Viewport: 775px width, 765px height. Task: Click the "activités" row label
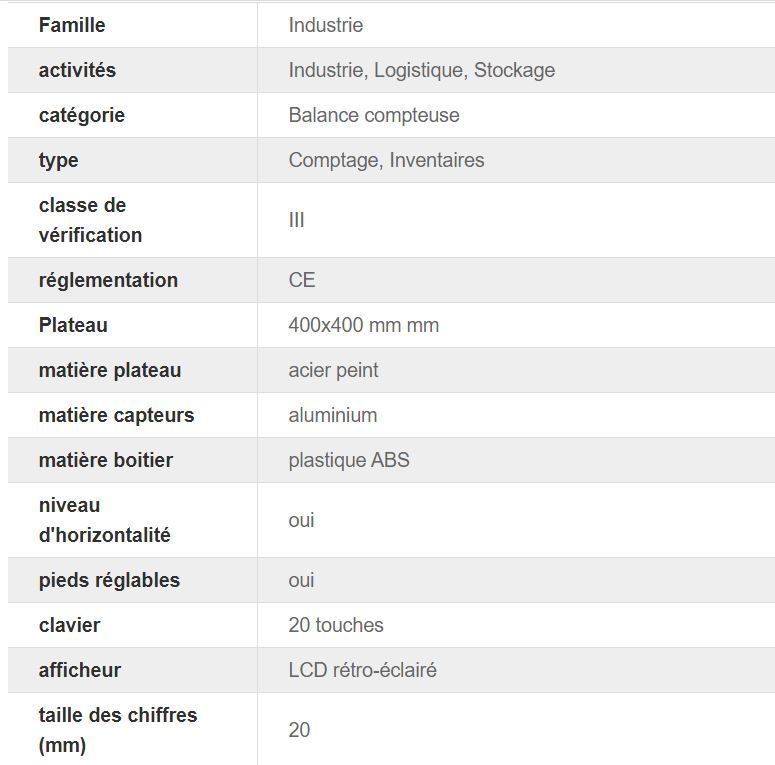tap(77, 70)
